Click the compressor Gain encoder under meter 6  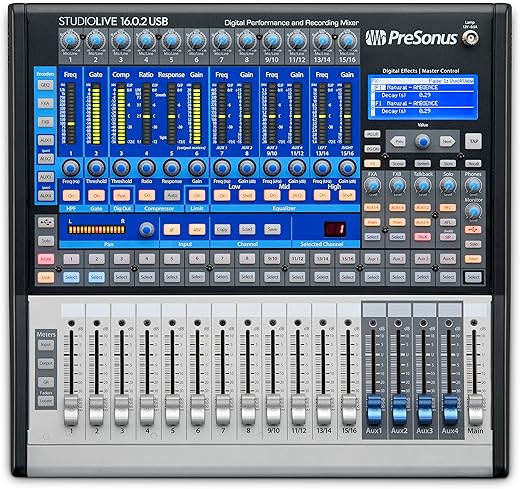click(197, 167)
